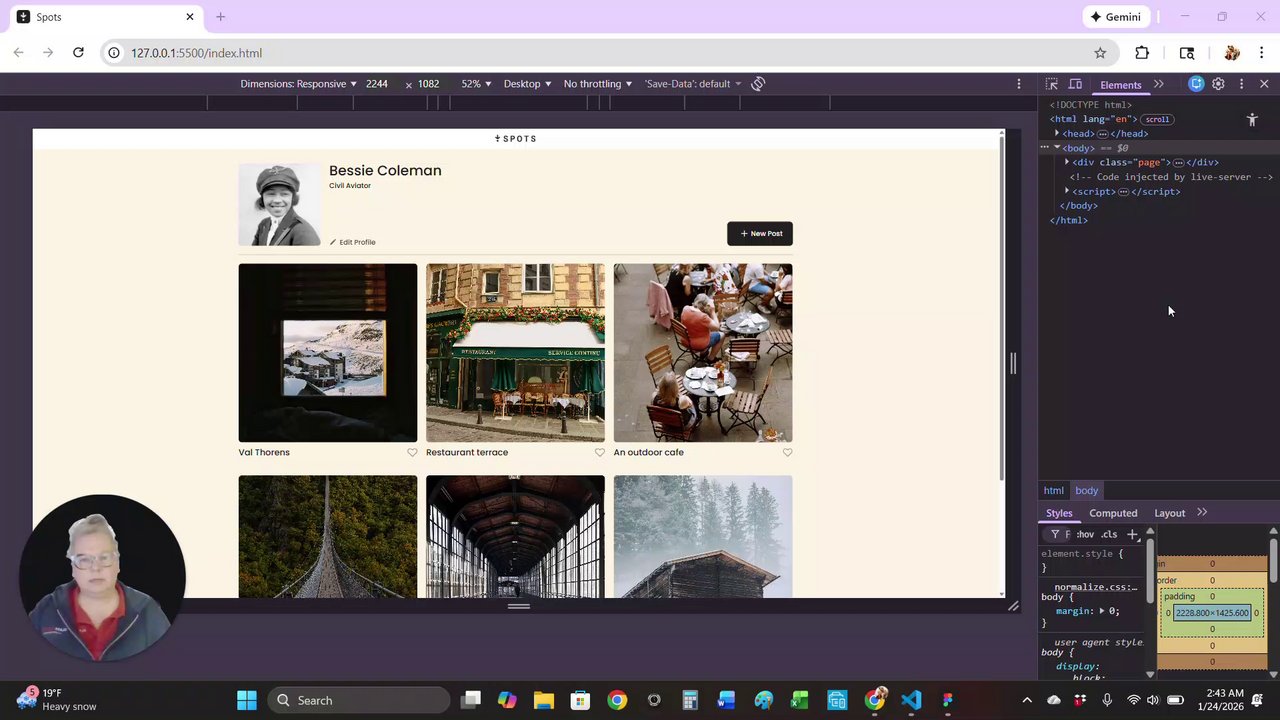1280x720 pixels.
Task: Open Visual Studio Code from taskbar
Action: (911, 700)
